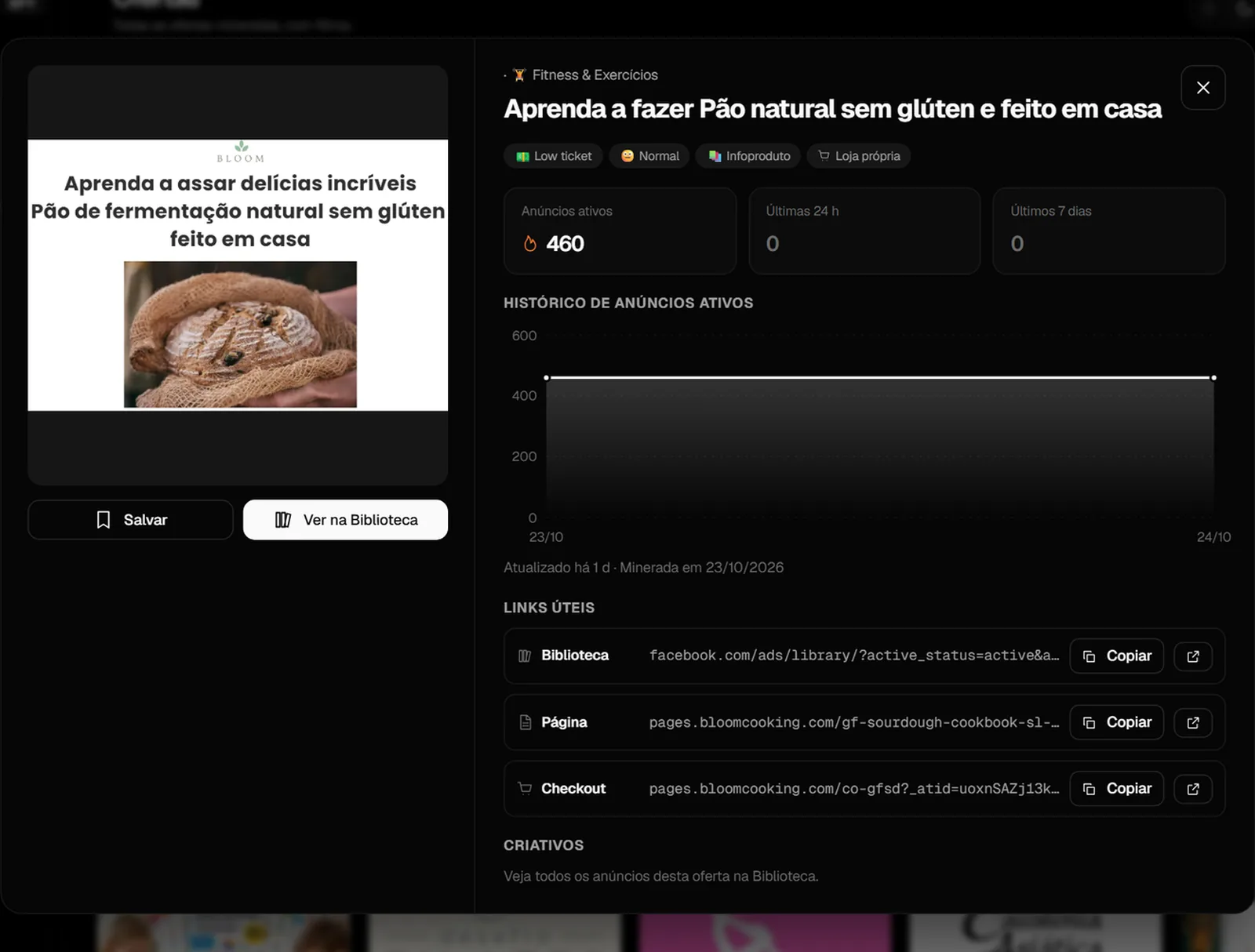Click the Normal tag
1255x952 pixels.
(649, 156)
